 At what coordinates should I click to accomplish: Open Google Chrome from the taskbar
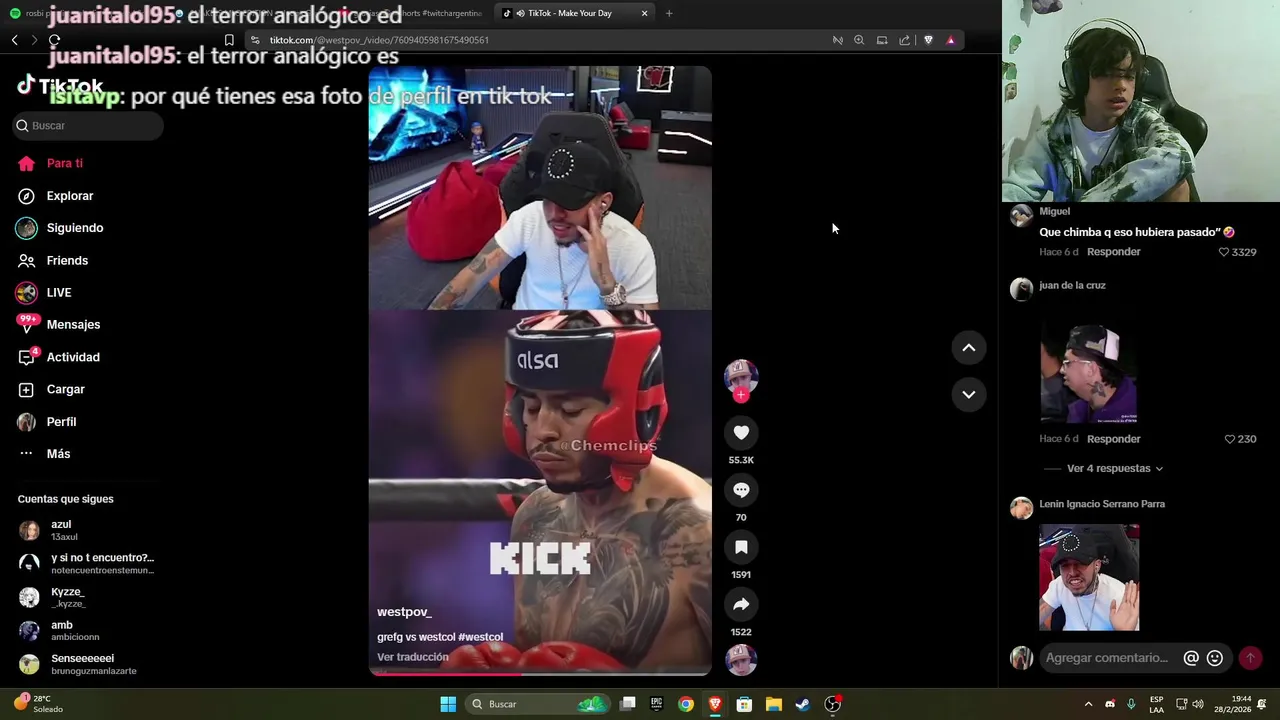pos(686,704)
